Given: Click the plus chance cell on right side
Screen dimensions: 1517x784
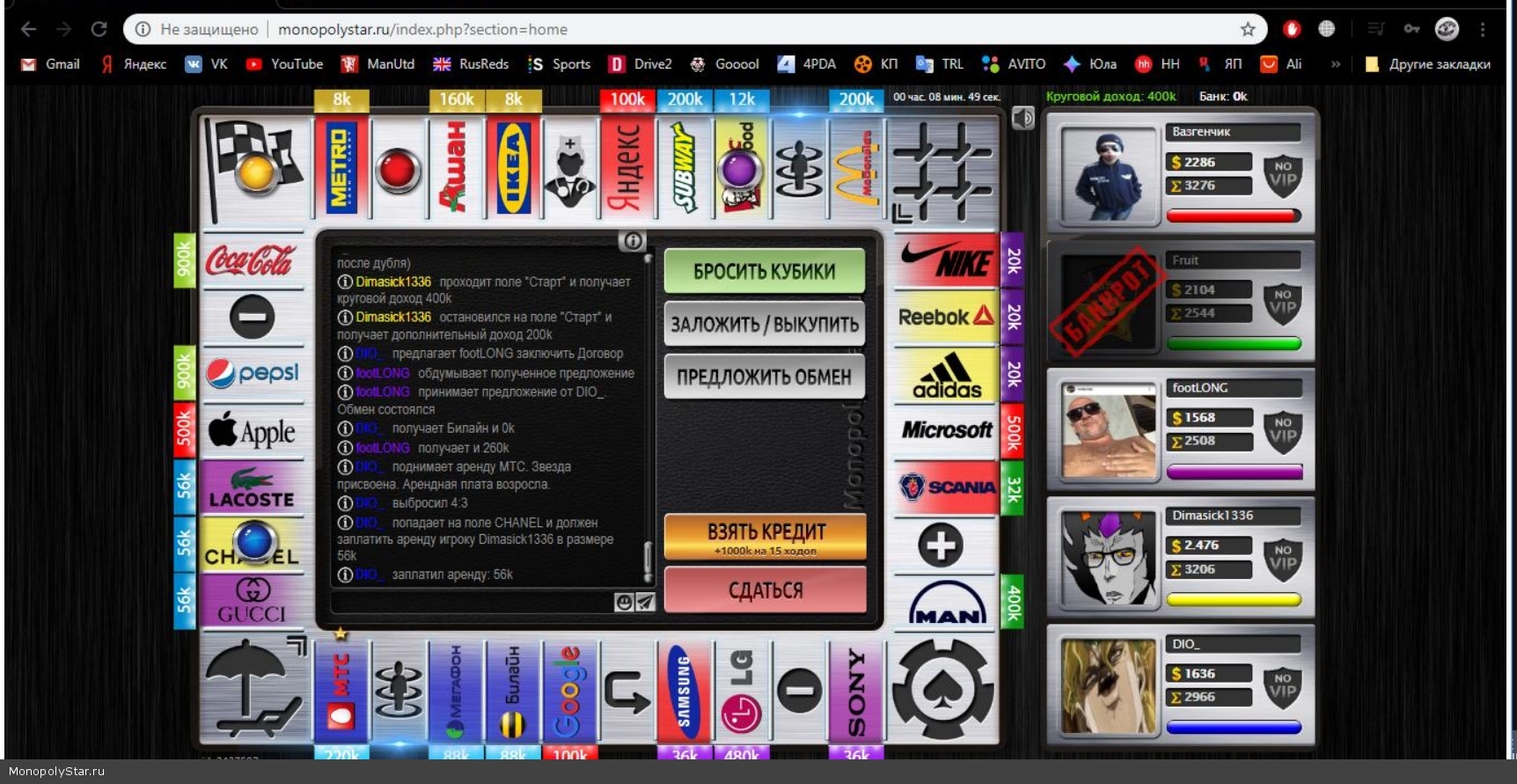Looking at the screenshot, I should click(941, 546).
